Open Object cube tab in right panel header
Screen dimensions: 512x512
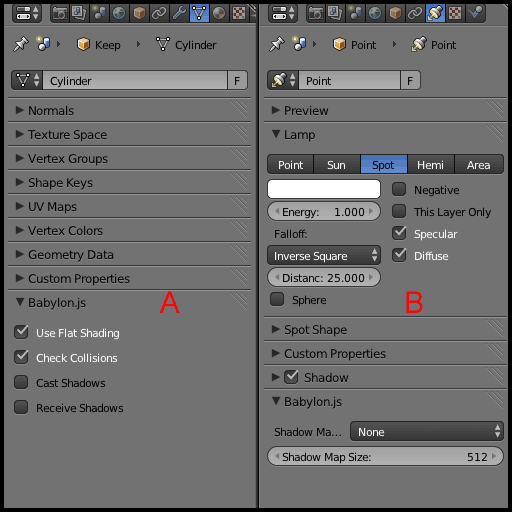coord(395,13)
